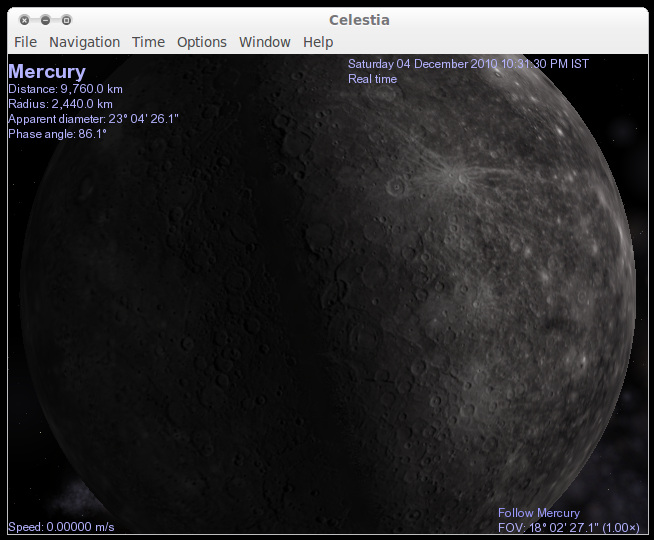
Task: Open the Navigation menu
Action: pyautogui.click(x=85, y=42)
